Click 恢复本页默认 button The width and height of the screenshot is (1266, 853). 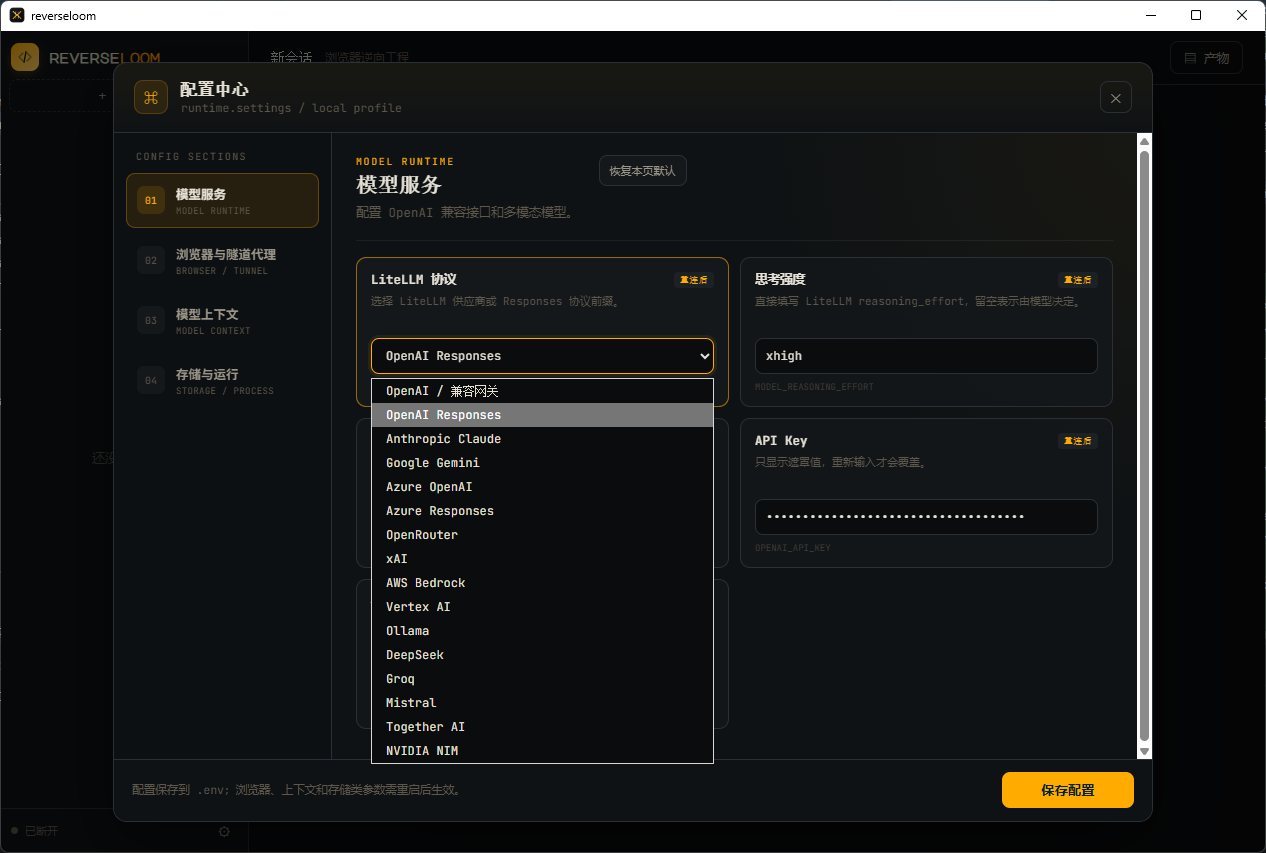click(643, 171)
